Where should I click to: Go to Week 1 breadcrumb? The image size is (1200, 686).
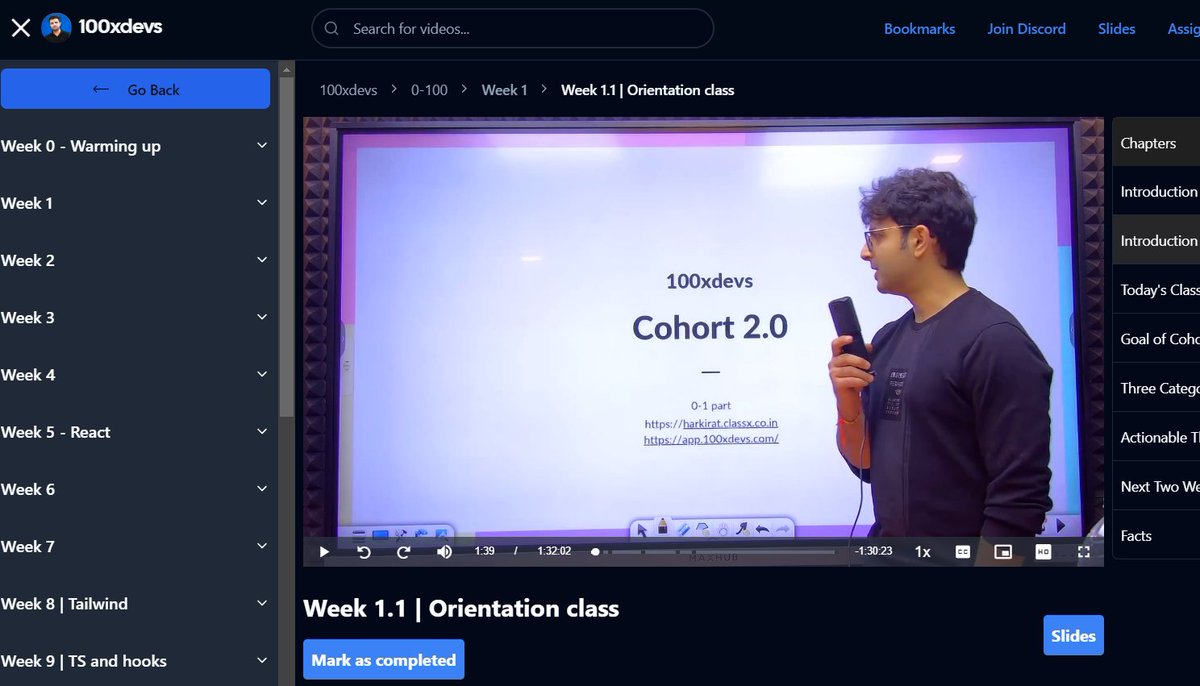[504, 90]
